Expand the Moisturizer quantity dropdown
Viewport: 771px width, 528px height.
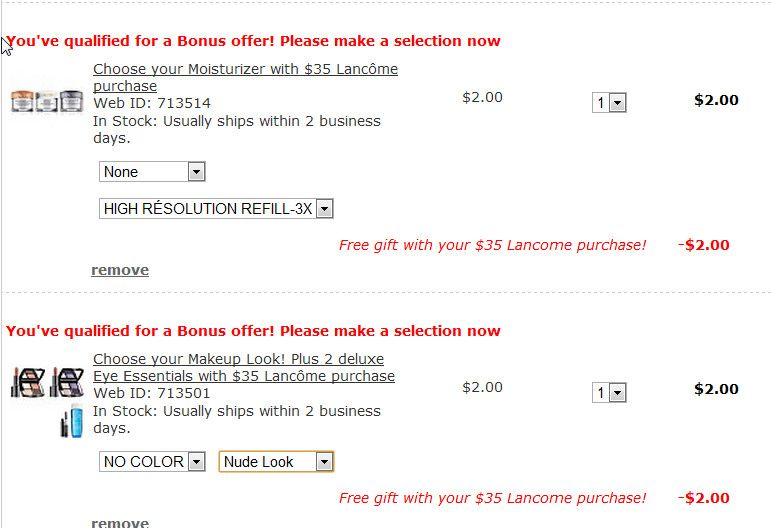pos(609,103)
